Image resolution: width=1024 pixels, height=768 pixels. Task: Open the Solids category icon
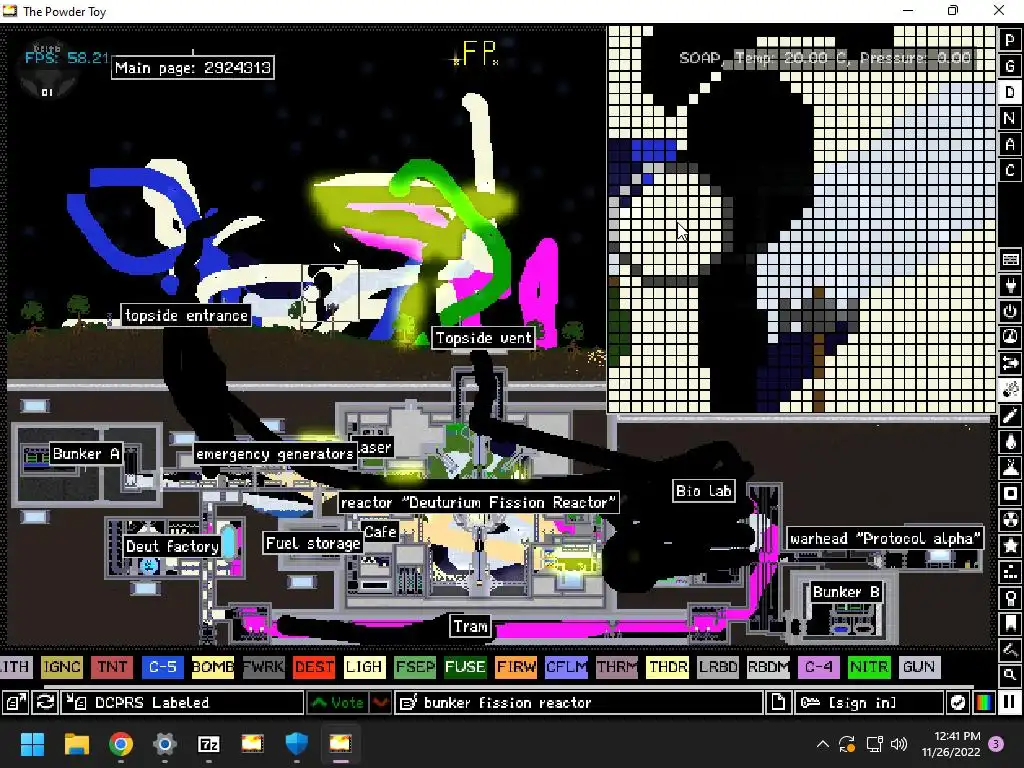pos(1010,494)
